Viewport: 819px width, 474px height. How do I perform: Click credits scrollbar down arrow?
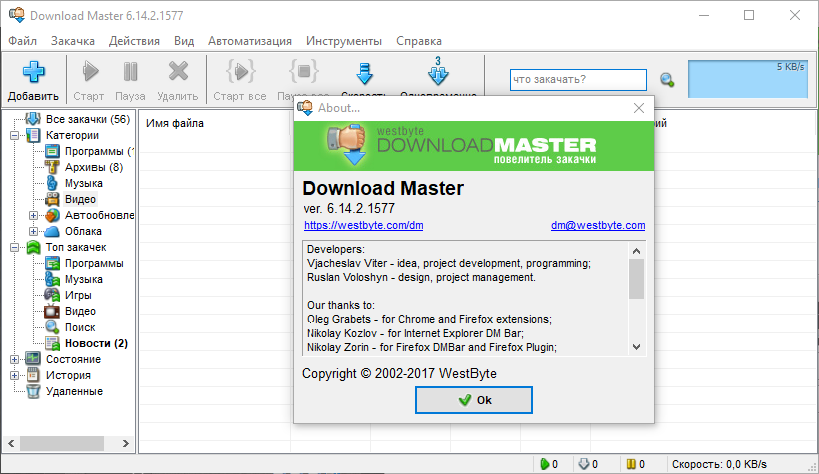coord(636,346)
